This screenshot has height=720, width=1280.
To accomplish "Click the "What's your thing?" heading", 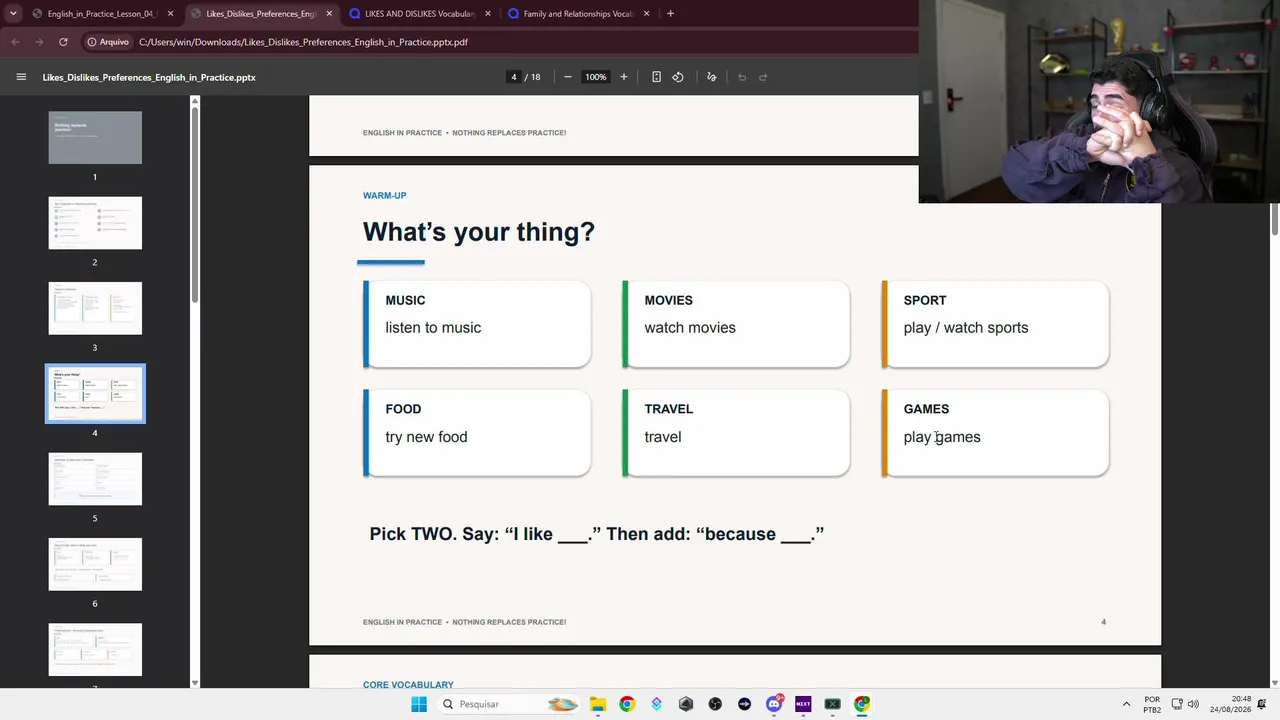I will pyautogui.click(x=478, y=232).
